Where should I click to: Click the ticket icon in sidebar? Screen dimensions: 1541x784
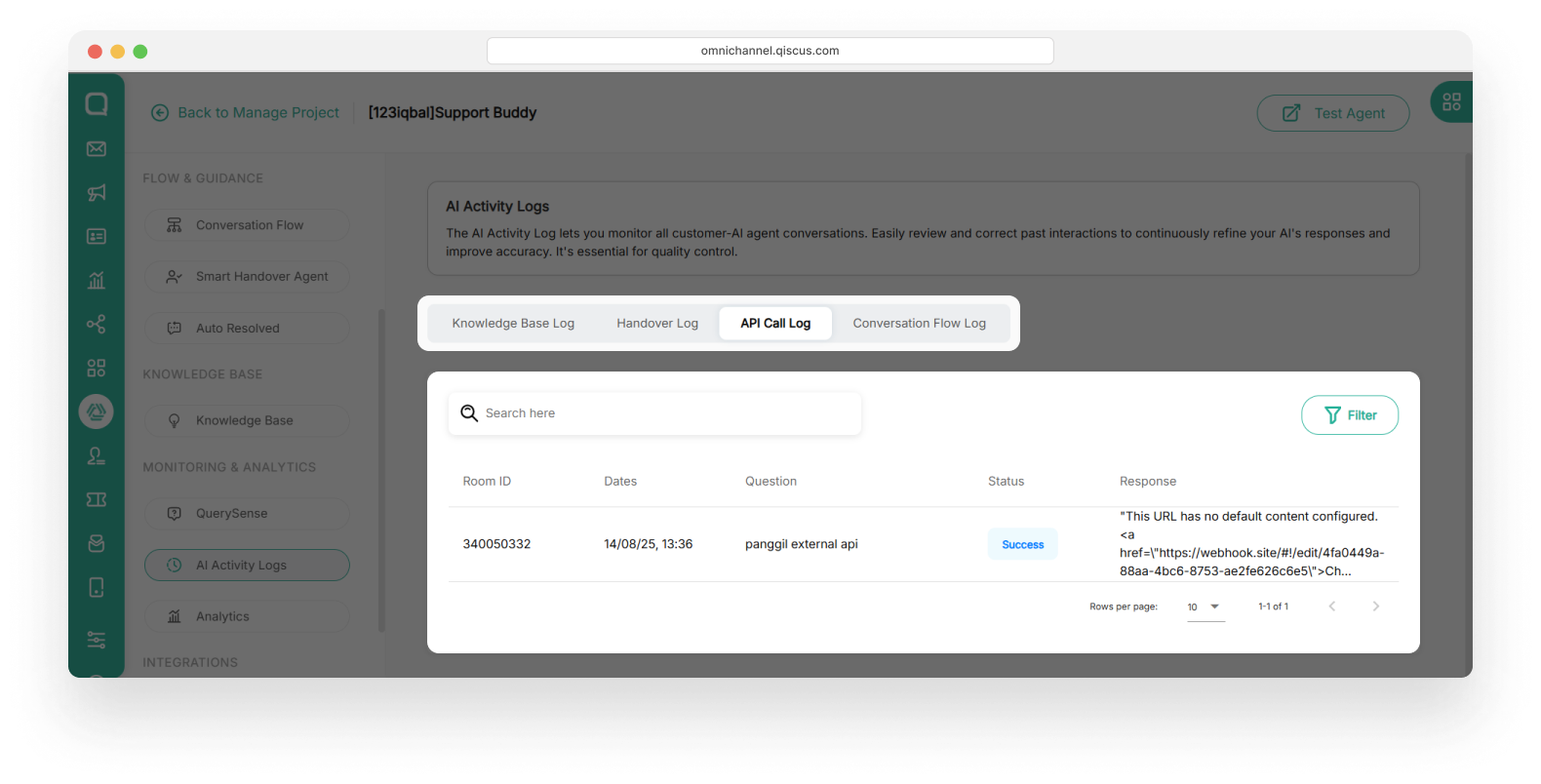(97, 499)
